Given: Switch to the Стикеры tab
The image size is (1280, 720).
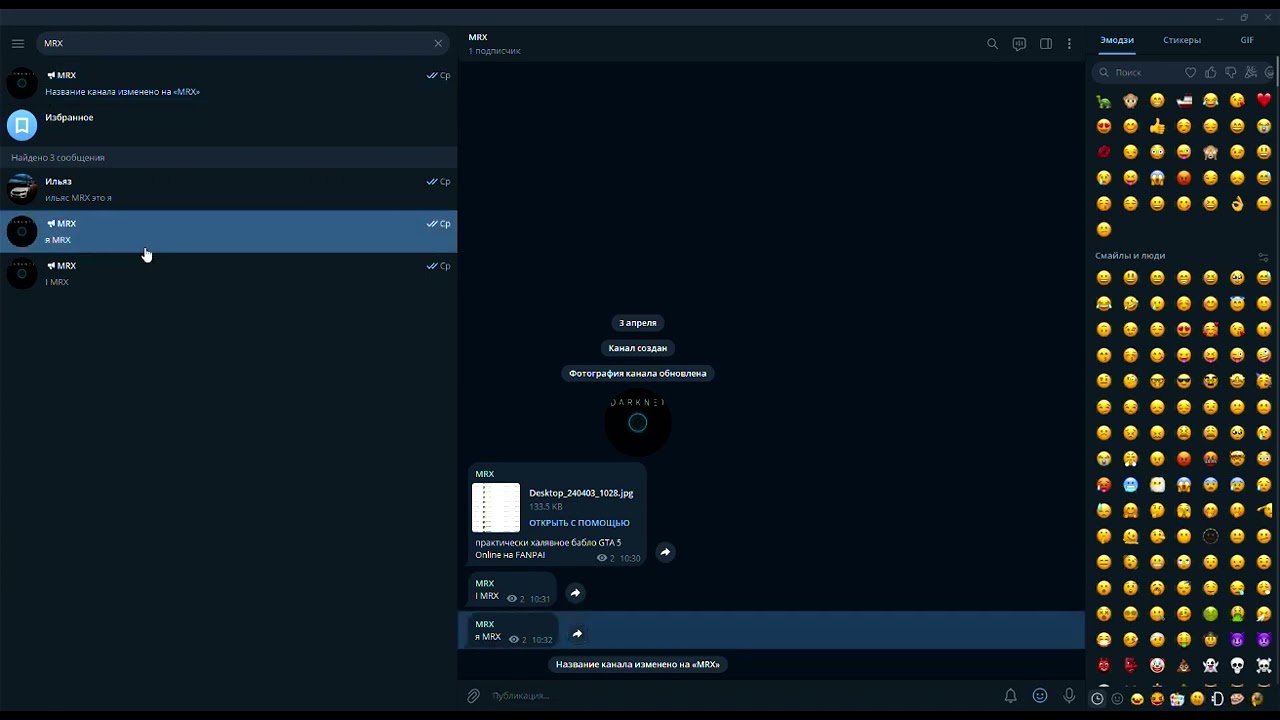Looking at the screenshot, I should 1182,40.
